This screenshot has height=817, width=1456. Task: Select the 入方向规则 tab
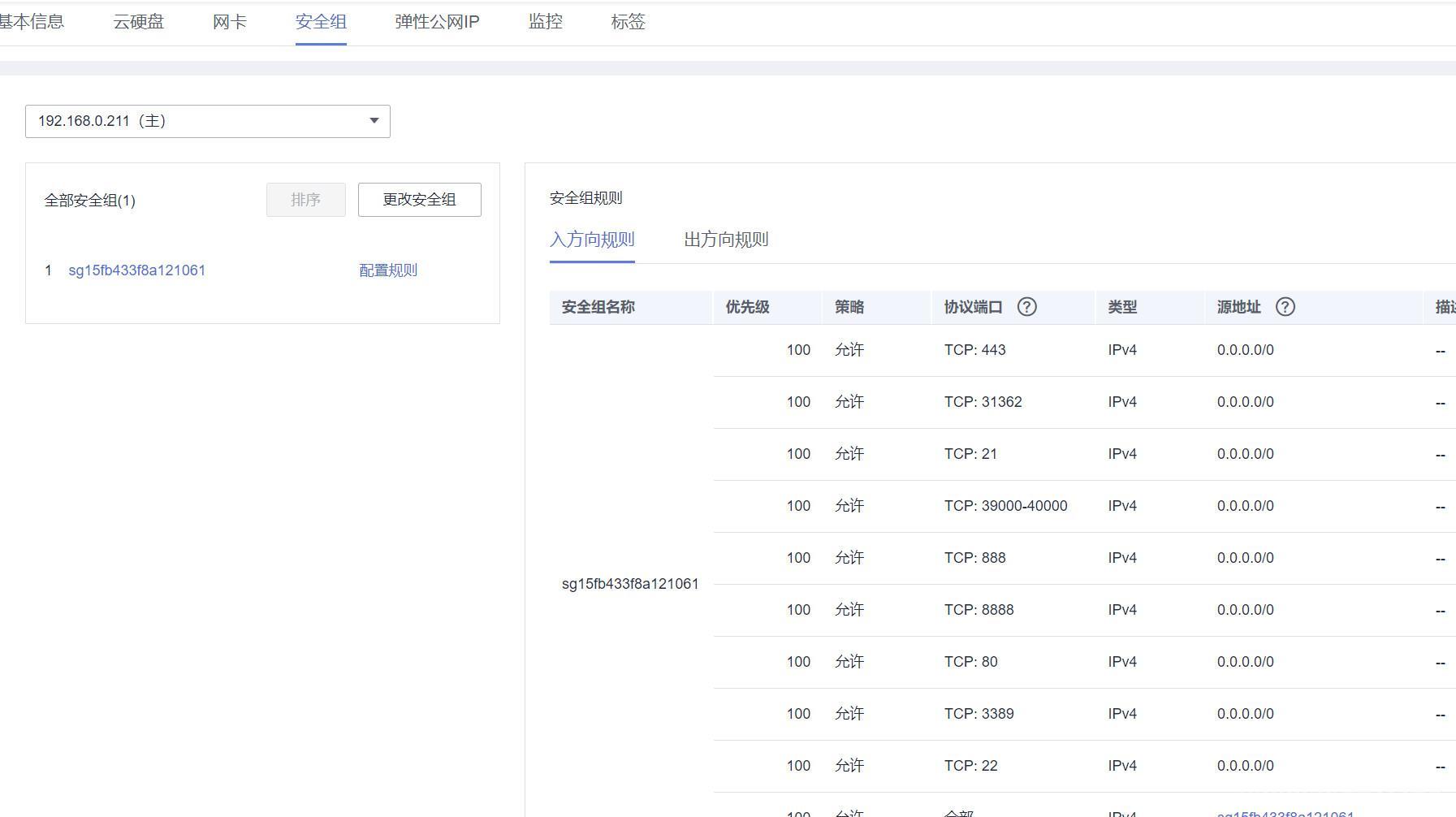pos(592,240)
